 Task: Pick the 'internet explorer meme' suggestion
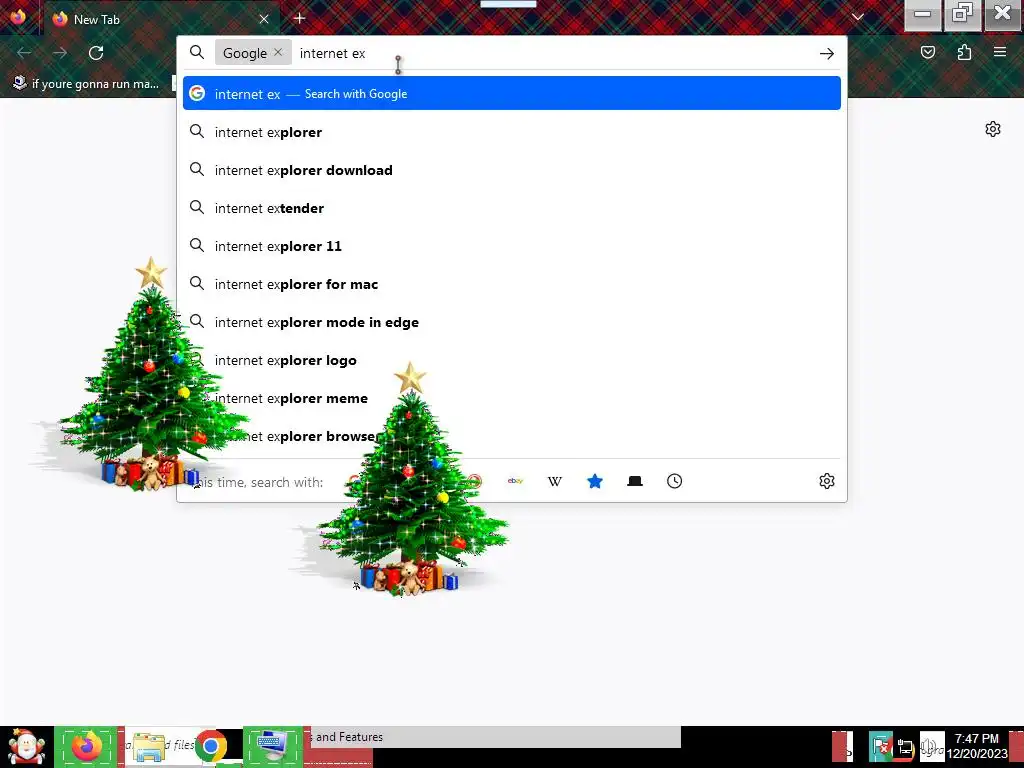[512, 398]
